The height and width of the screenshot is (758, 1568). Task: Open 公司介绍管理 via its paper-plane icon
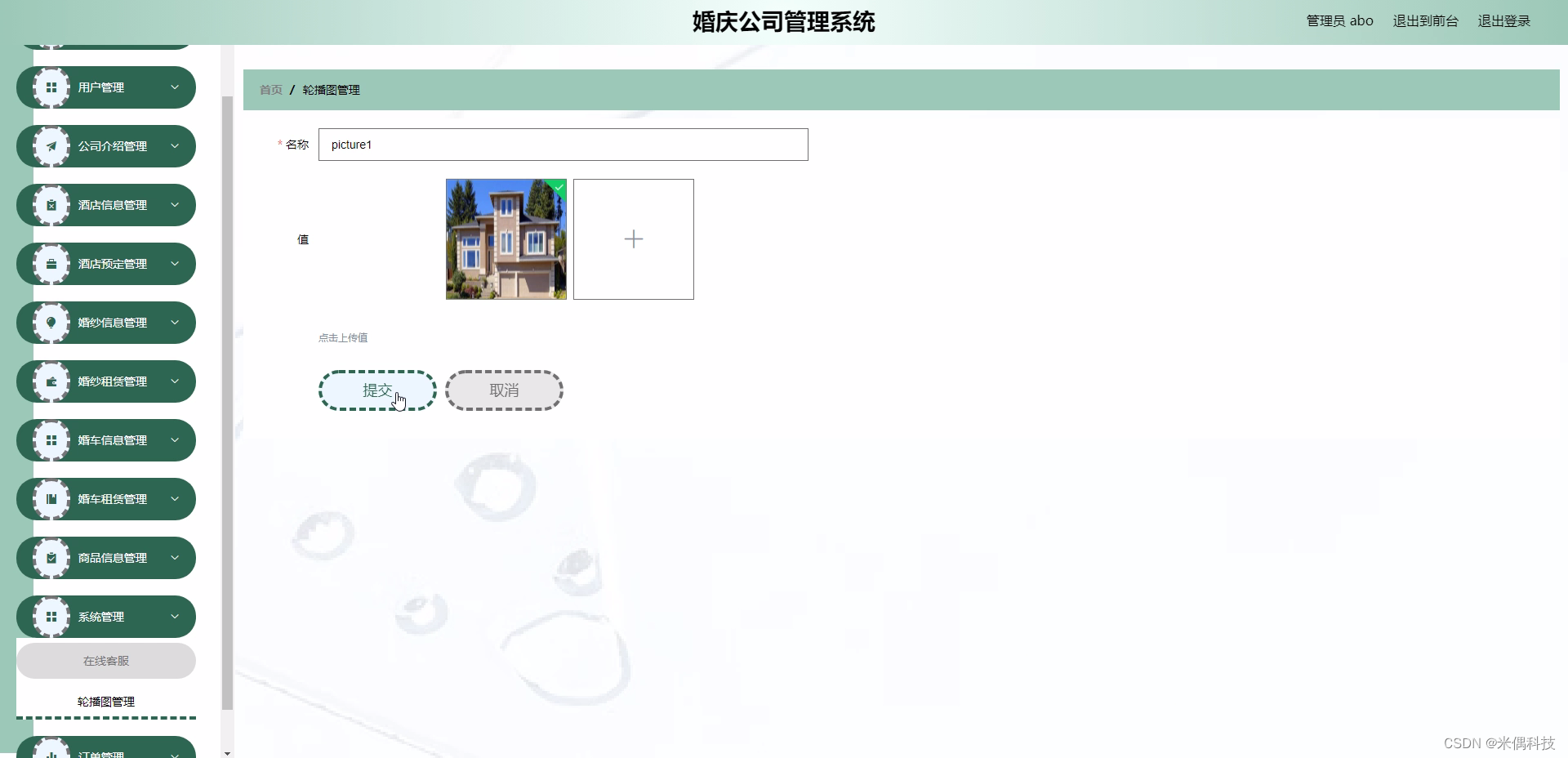click(x=51, y=146)
